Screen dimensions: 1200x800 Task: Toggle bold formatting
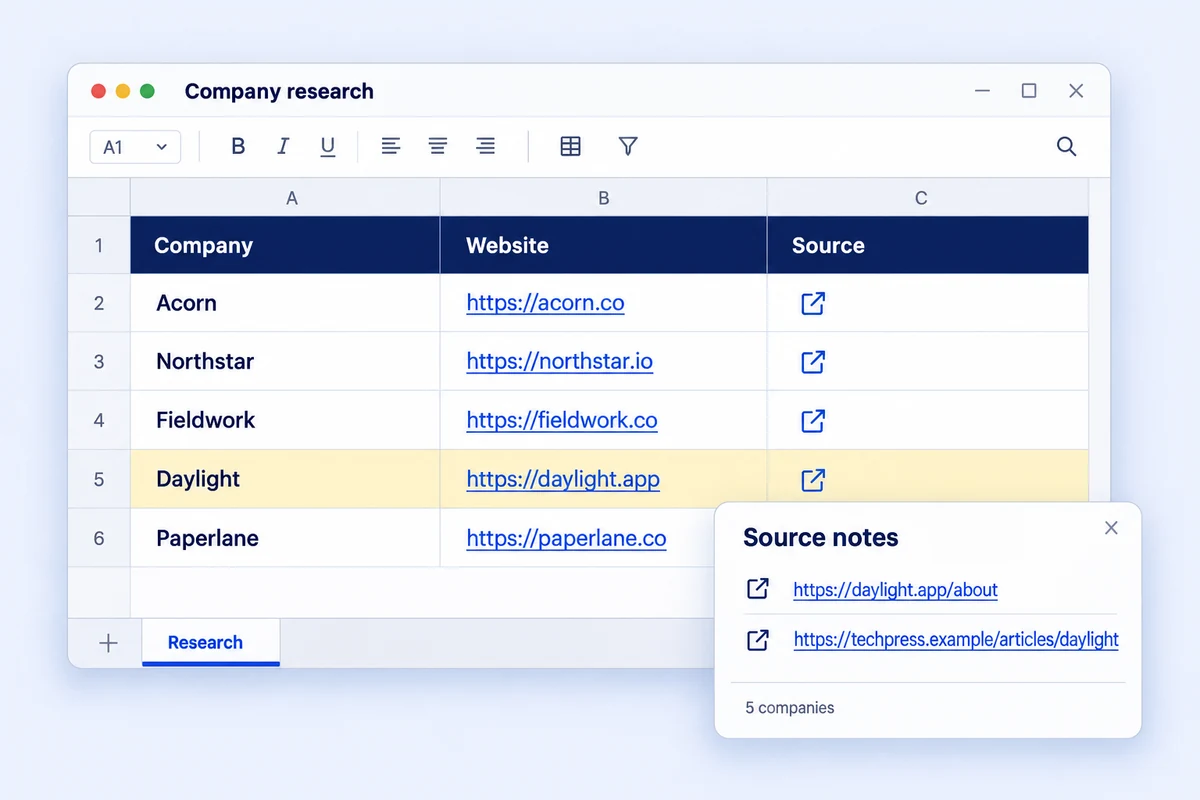[x=238, y=146]
